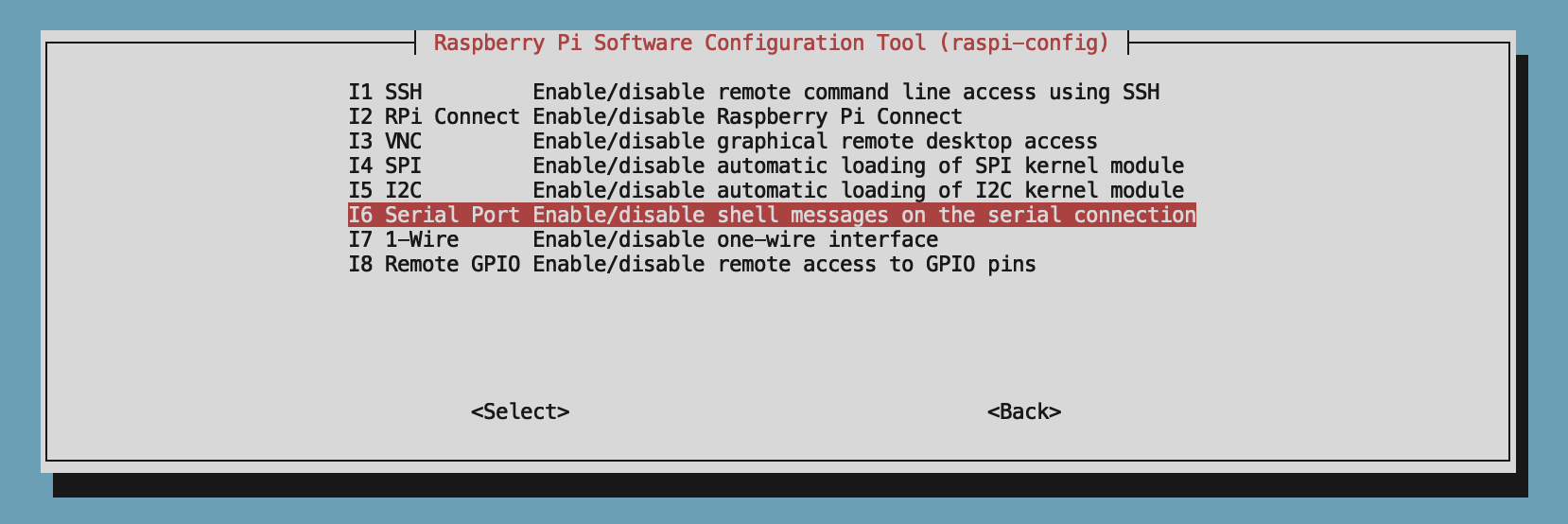This screenshot has height=524, width=1568.
Task: Click the Raspberry Pi Connect description text
Action: (748, 116)
